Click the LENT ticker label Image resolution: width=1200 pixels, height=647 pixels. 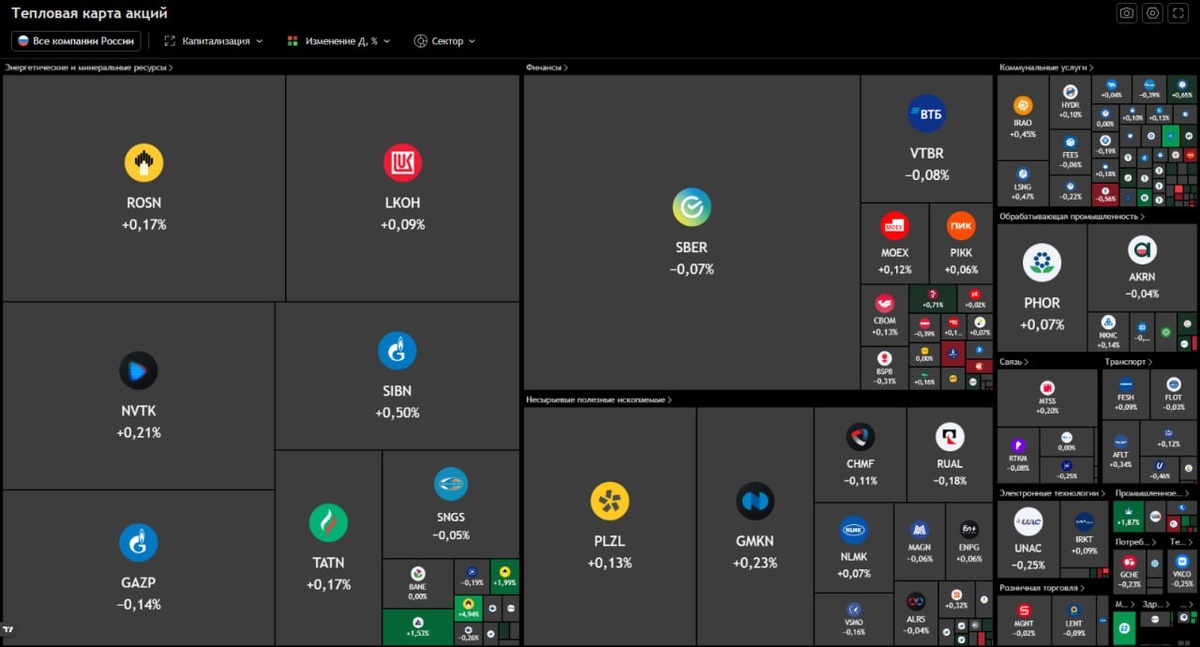tap(1074, 623)
